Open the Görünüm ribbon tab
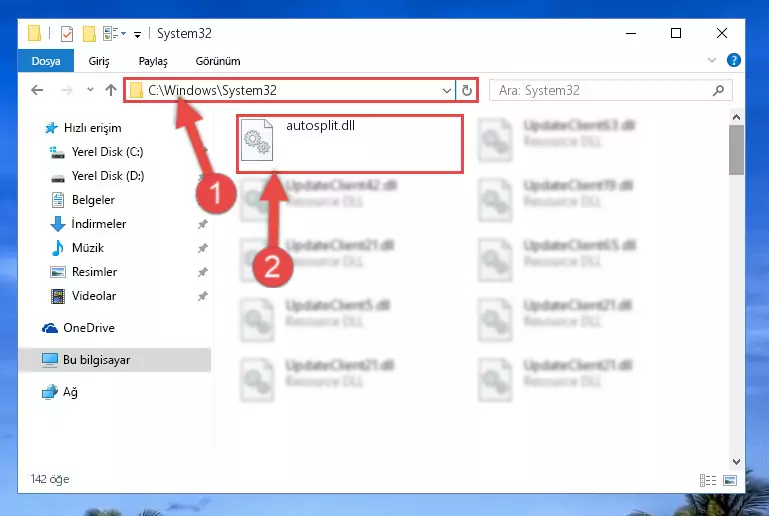This screenshot has height=516, width=769. click(218, 61)
